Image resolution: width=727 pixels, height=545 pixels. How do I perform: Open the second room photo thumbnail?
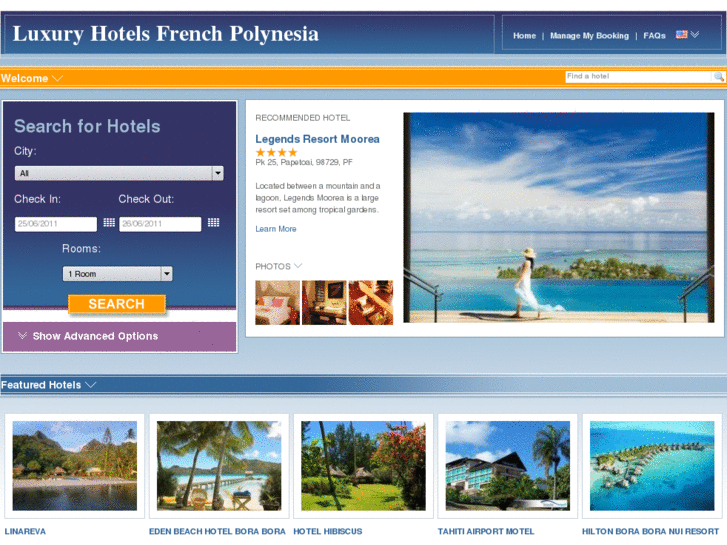[324, 302]
